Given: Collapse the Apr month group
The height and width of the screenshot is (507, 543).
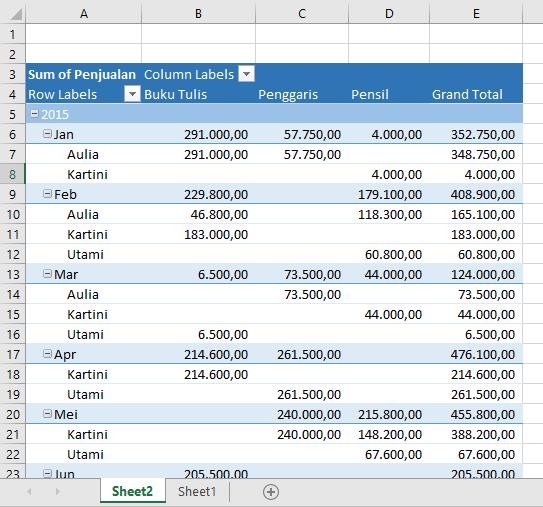Looking at the screenshot, I should 47,354.
